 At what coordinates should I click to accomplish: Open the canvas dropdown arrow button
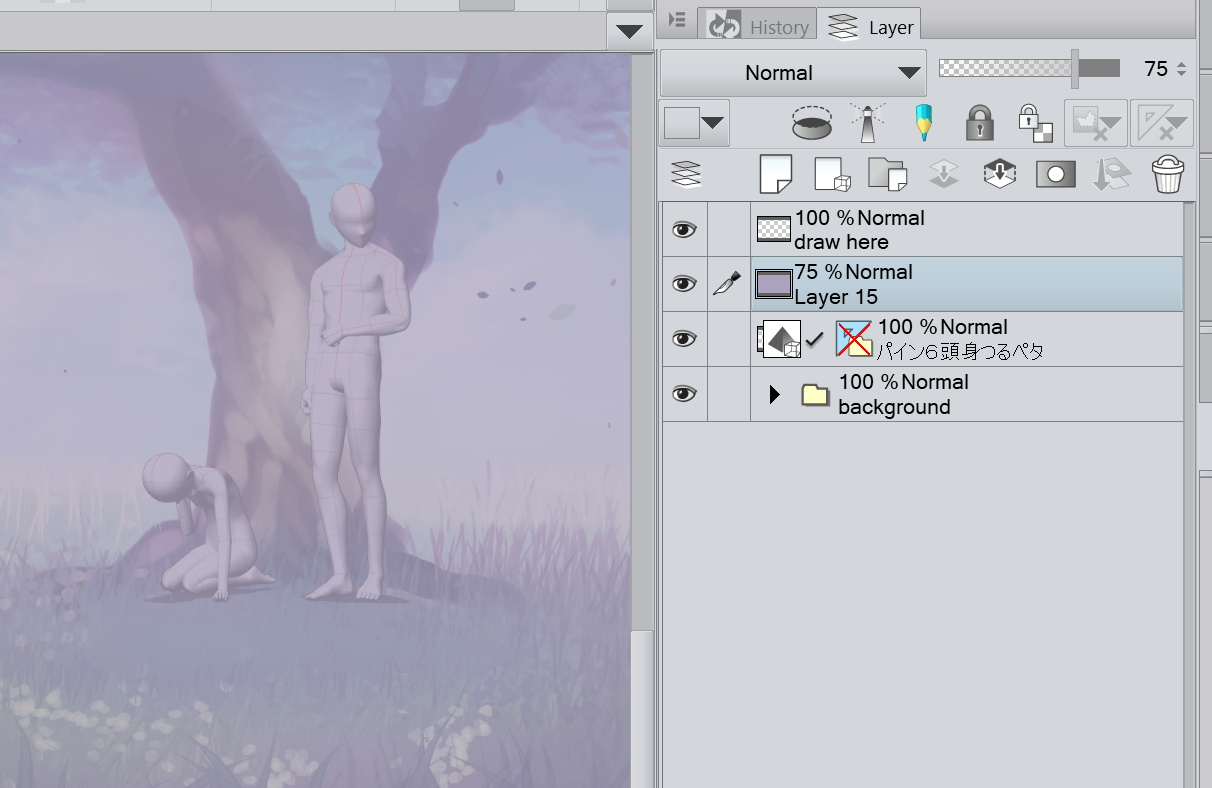[x=629, y=31]
